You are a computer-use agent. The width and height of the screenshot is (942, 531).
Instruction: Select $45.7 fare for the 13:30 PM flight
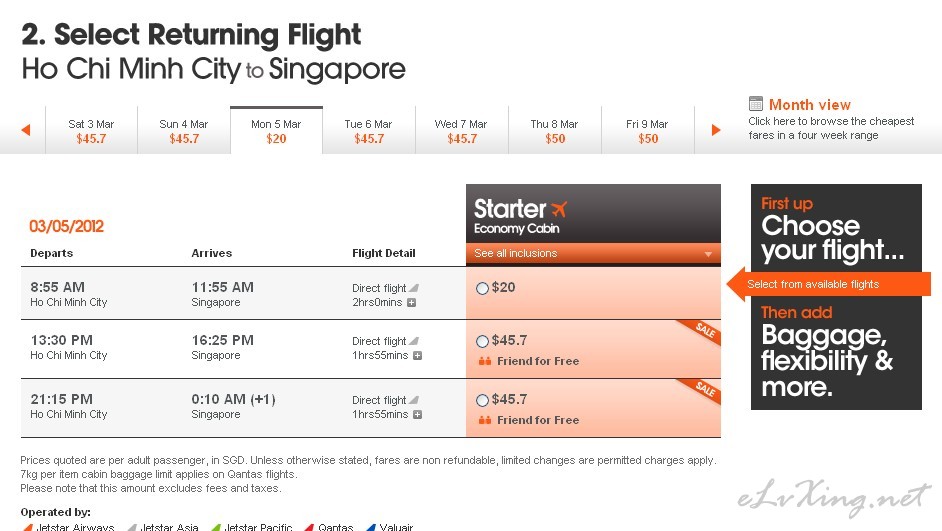click(x=482, y=341)
